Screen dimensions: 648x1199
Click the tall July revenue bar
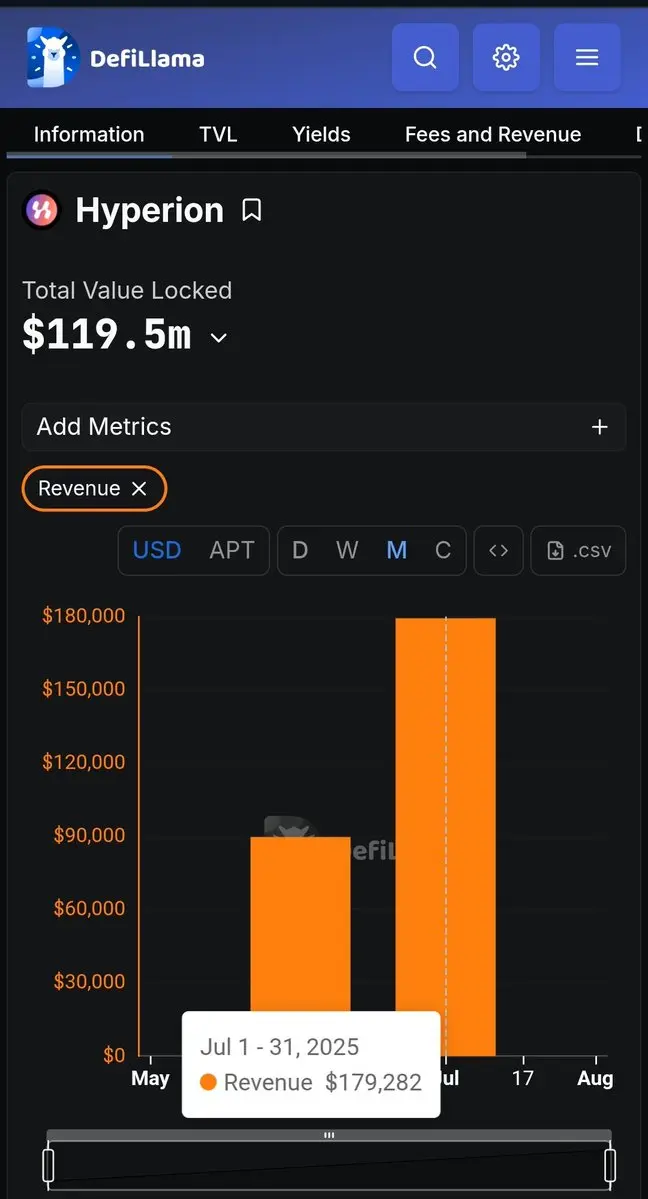click(x=445, y=837)
